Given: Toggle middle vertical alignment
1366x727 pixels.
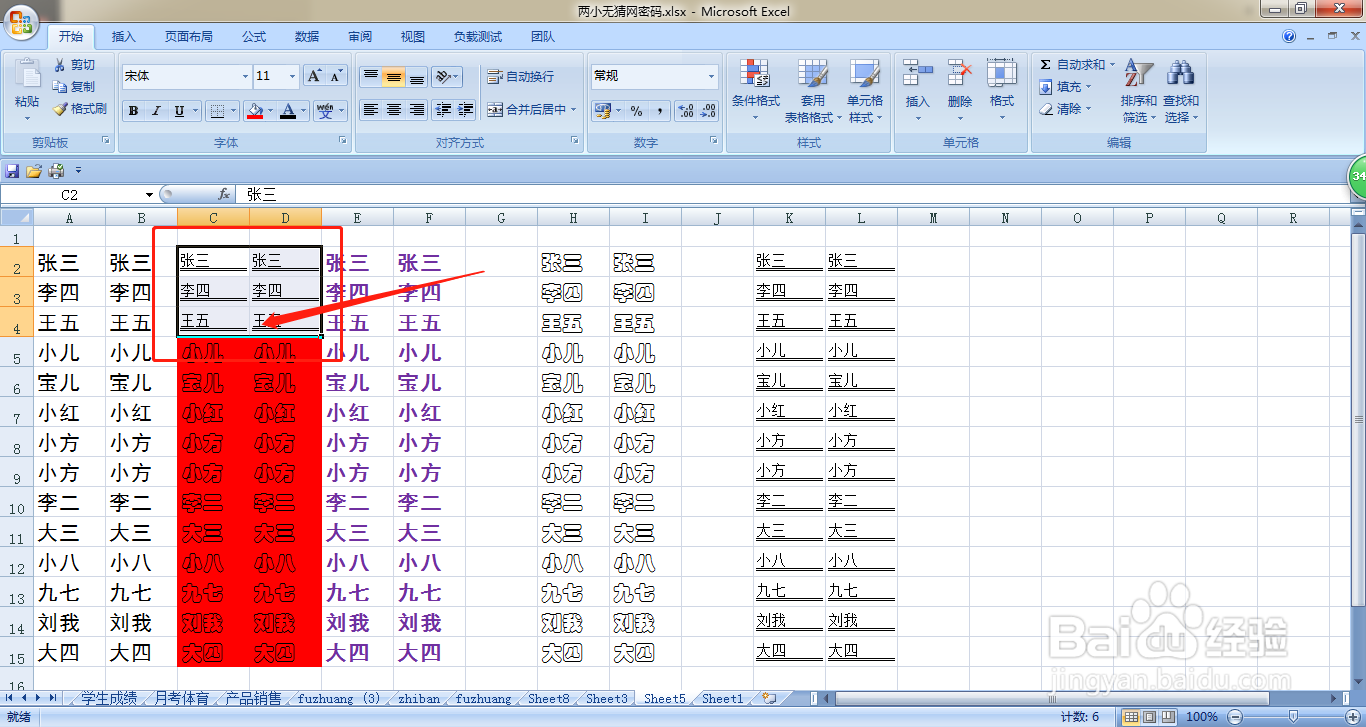Looking at the screenshot, I should click(394, 76).
